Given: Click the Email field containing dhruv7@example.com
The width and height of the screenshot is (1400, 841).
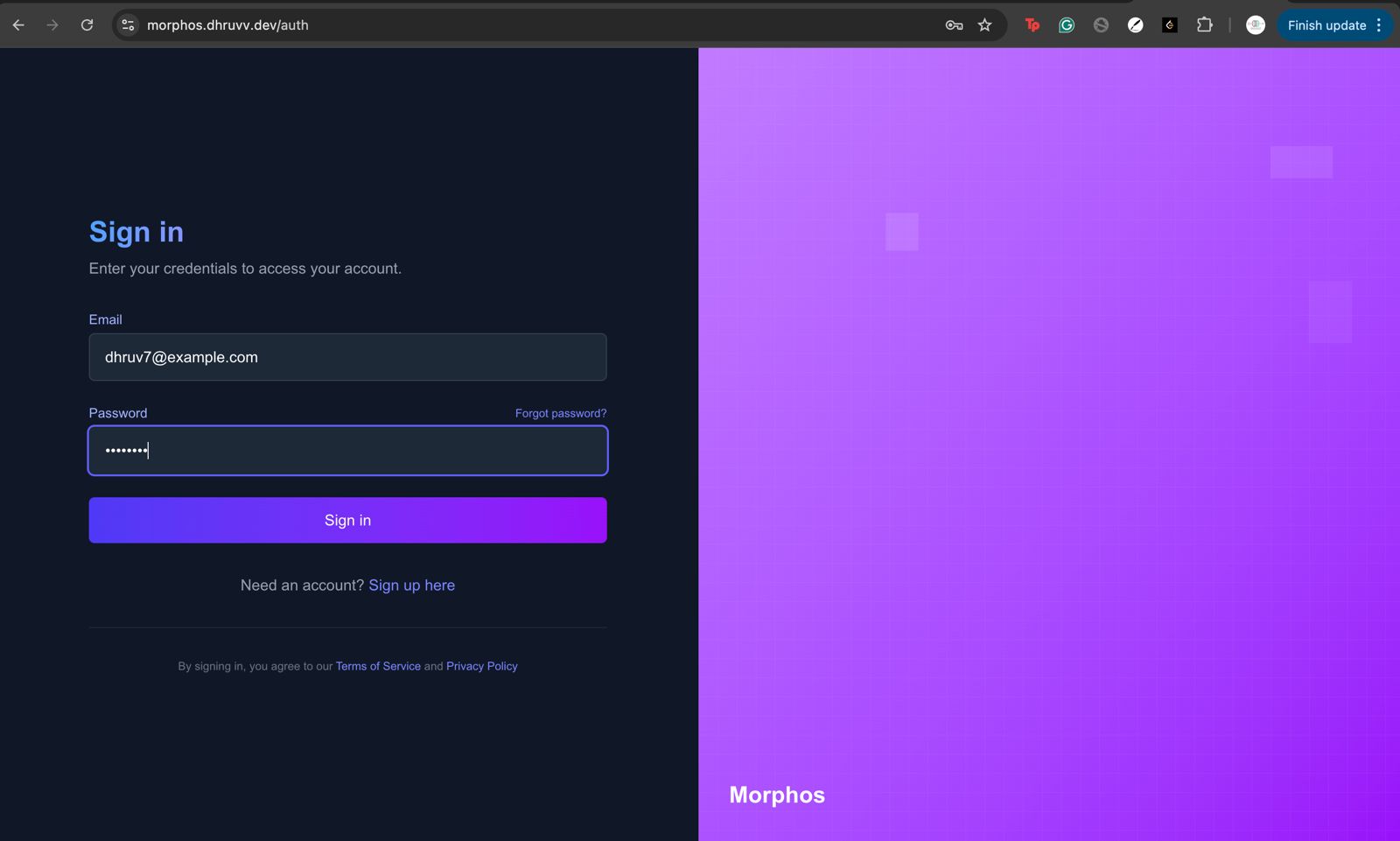Looking at the screenshot, I should pyautogui.click(x=347, y=357).
